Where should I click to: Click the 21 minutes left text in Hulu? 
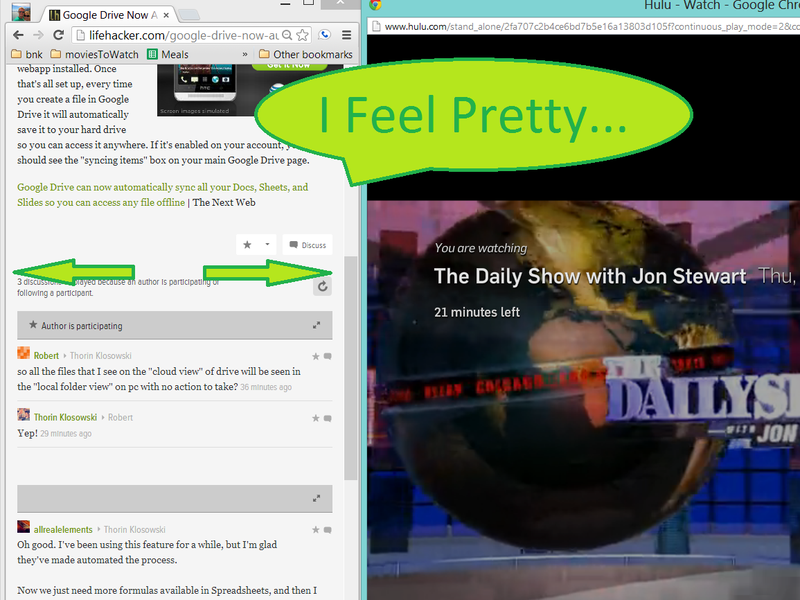(x=477, y=312)
